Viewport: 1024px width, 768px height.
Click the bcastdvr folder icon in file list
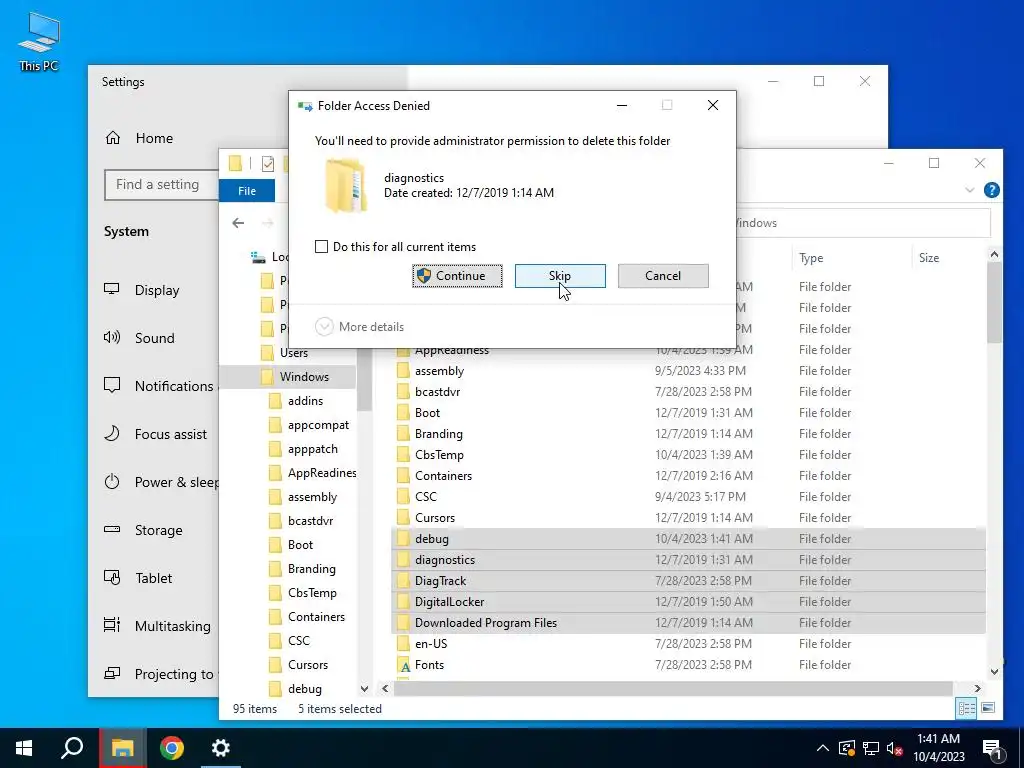pyautogui.click(x=404, y=392)
